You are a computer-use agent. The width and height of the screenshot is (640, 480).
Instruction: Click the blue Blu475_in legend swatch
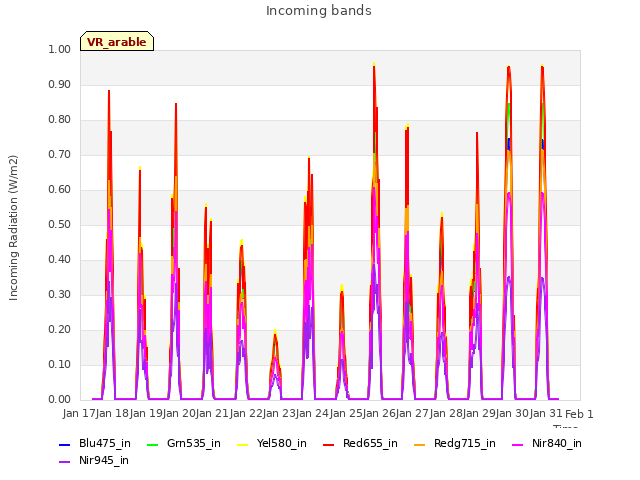(65, 444)
